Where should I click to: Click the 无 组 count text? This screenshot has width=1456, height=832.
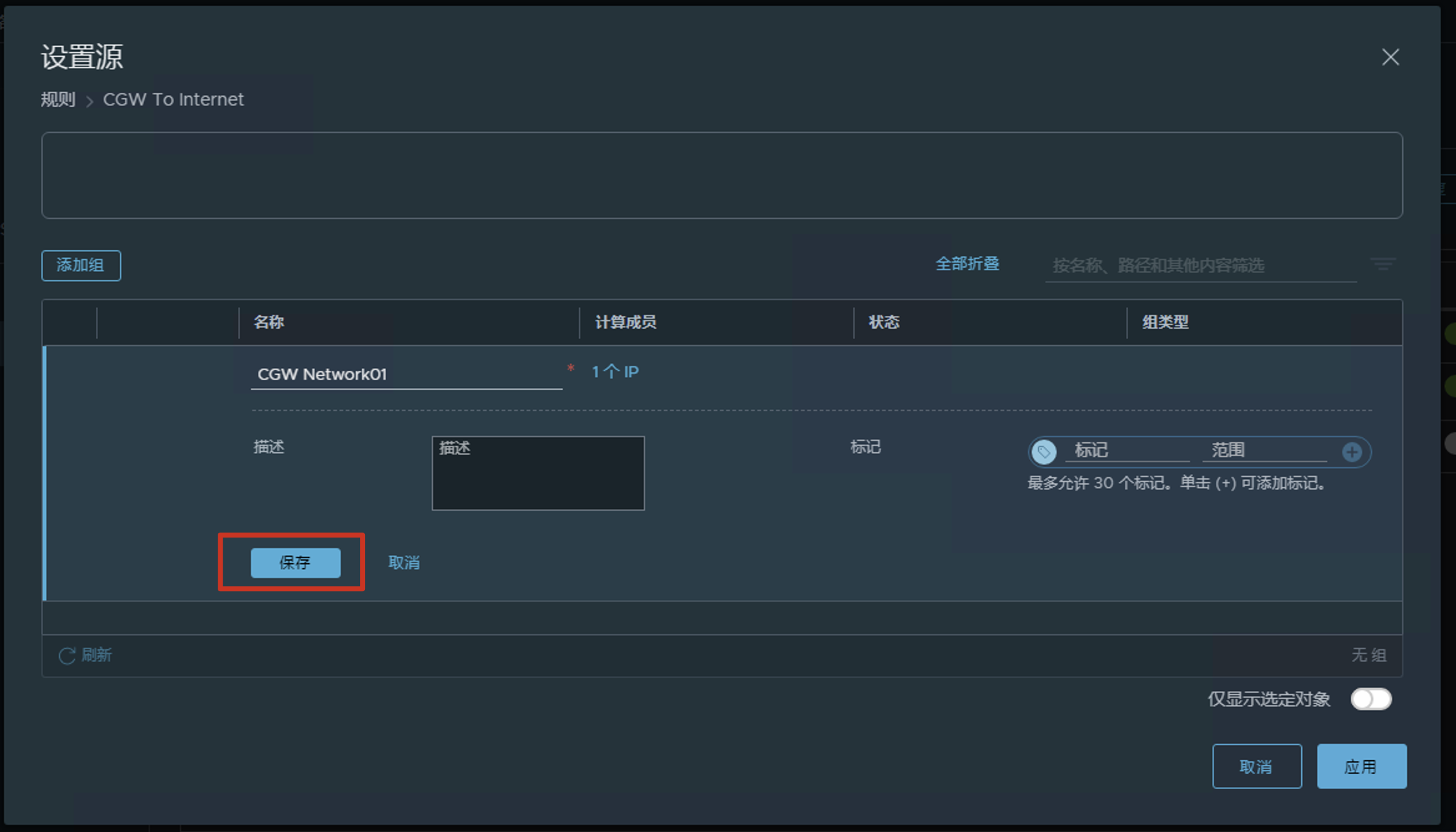click(1369, 655)
